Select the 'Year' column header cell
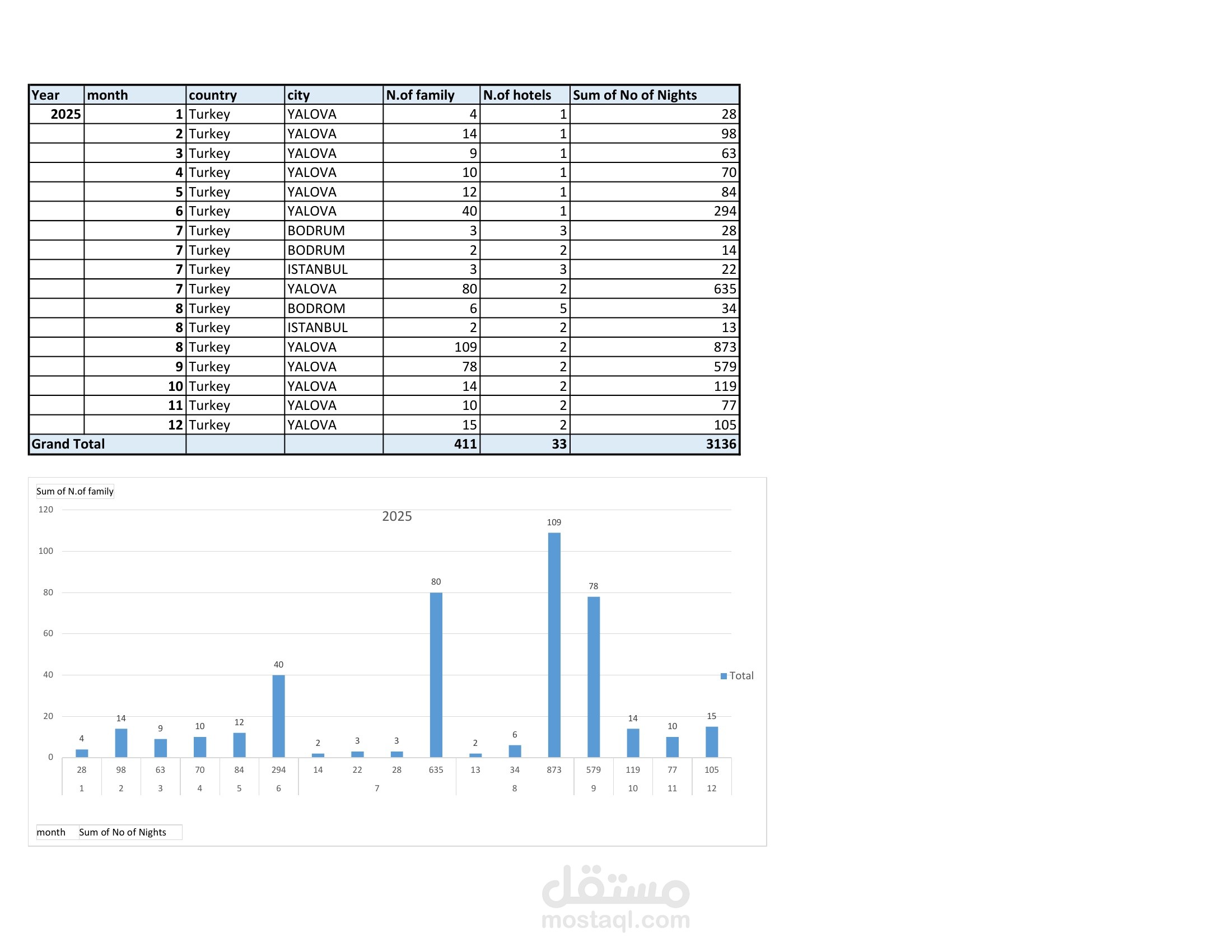Viewport: 1232px width, 952px height. 57,95
